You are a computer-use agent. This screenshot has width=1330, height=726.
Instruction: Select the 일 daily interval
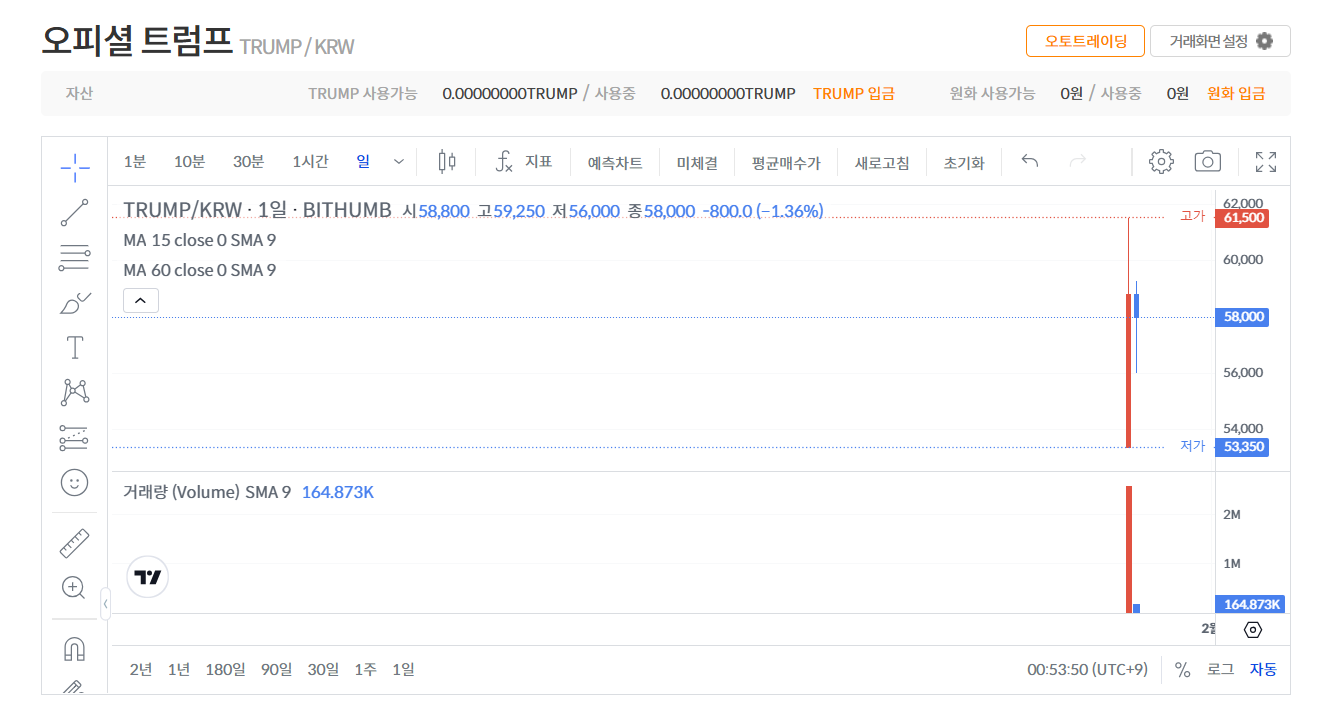[363, 161]
